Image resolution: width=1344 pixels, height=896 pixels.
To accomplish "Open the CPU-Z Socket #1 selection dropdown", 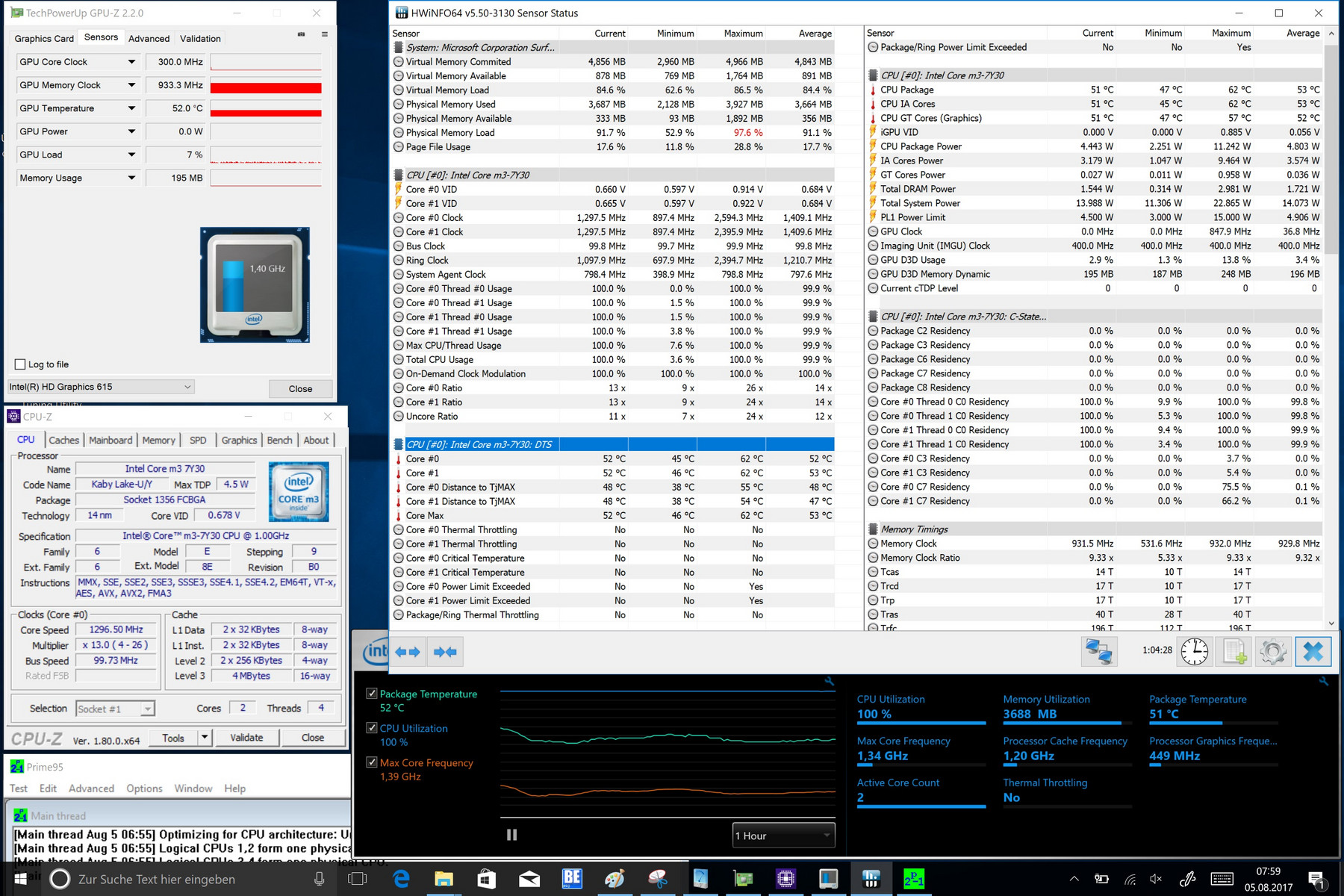I will click(115, 709).
